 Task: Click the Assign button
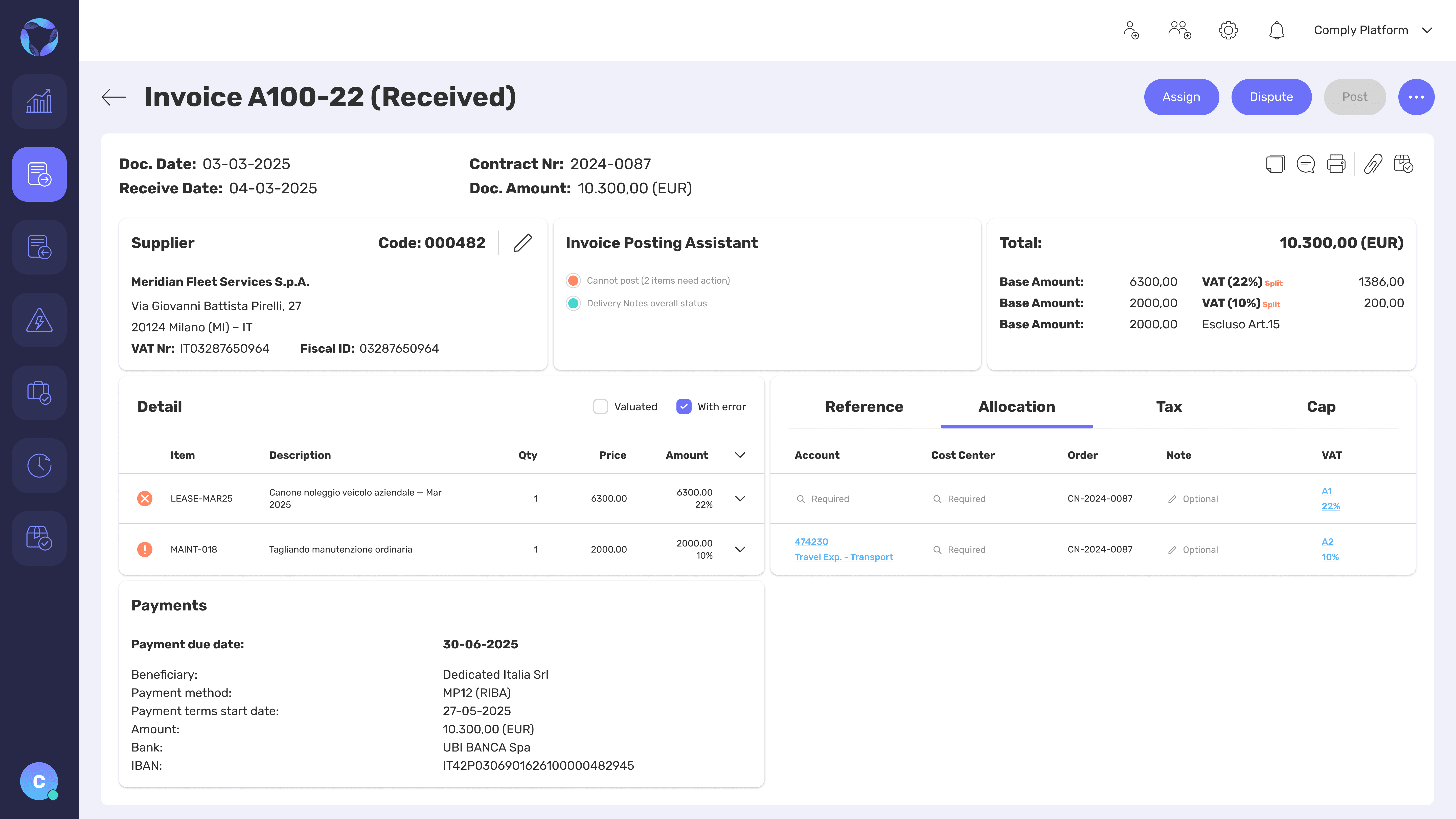[x=1181, y=97]
